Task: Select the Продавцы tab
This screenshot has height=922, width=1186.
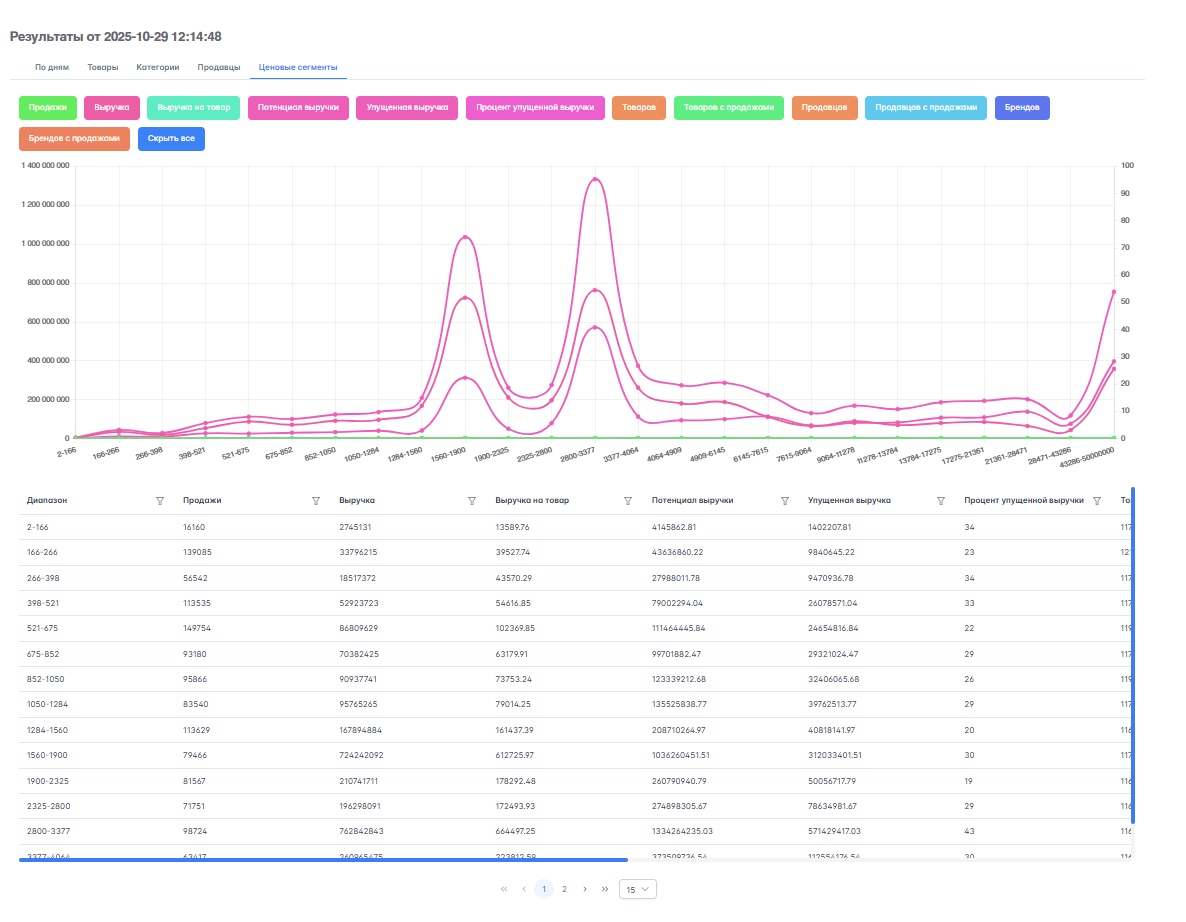Action: (218, 67)
